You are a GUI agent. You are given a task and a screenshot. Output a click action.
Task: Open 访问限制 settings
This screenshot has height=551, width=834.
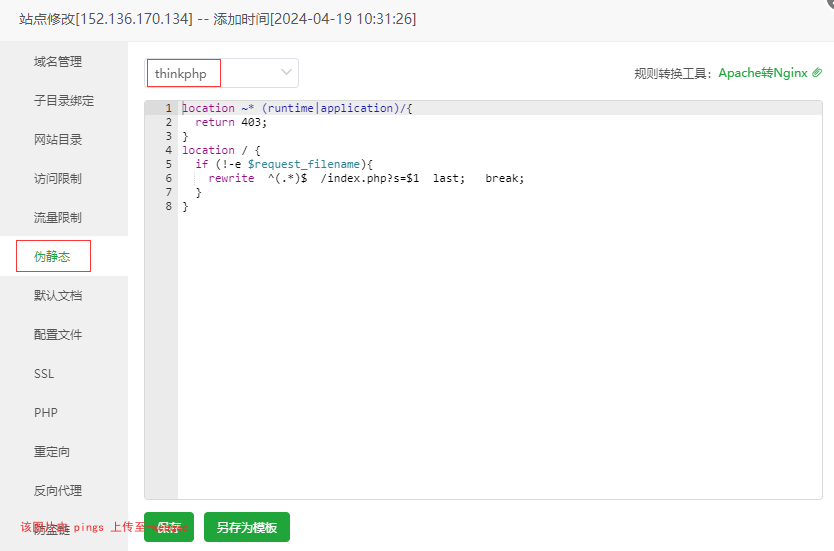click(x=58, y=179)
